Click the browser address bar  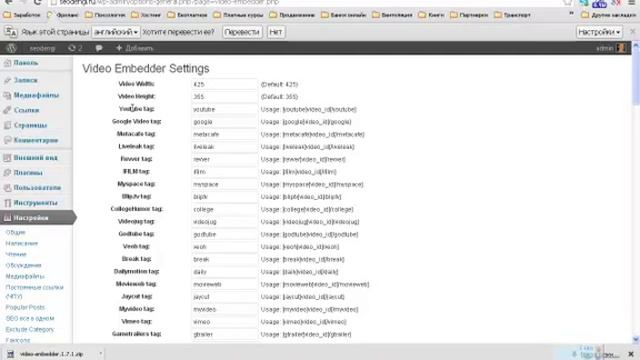click(306, 2)
